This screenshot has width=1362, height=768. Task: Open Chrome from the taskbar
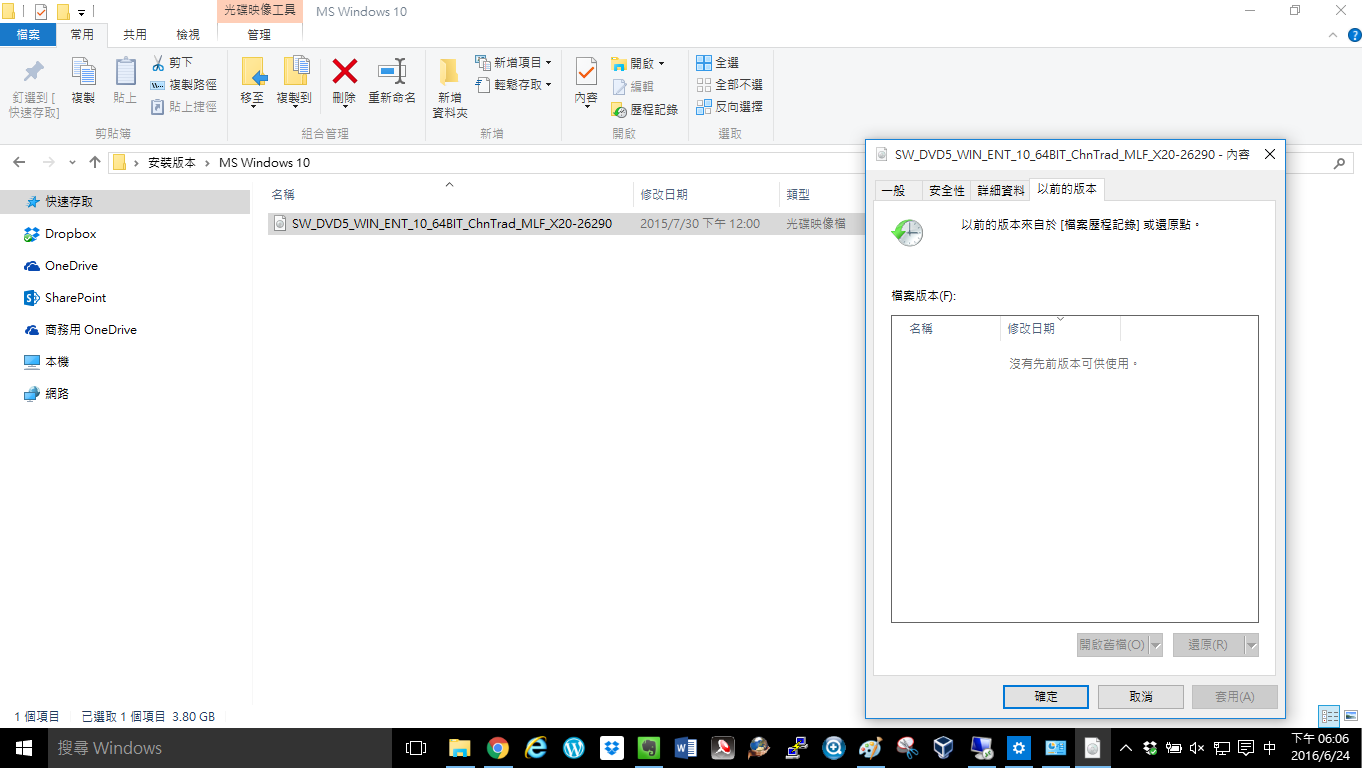(497, 748)
